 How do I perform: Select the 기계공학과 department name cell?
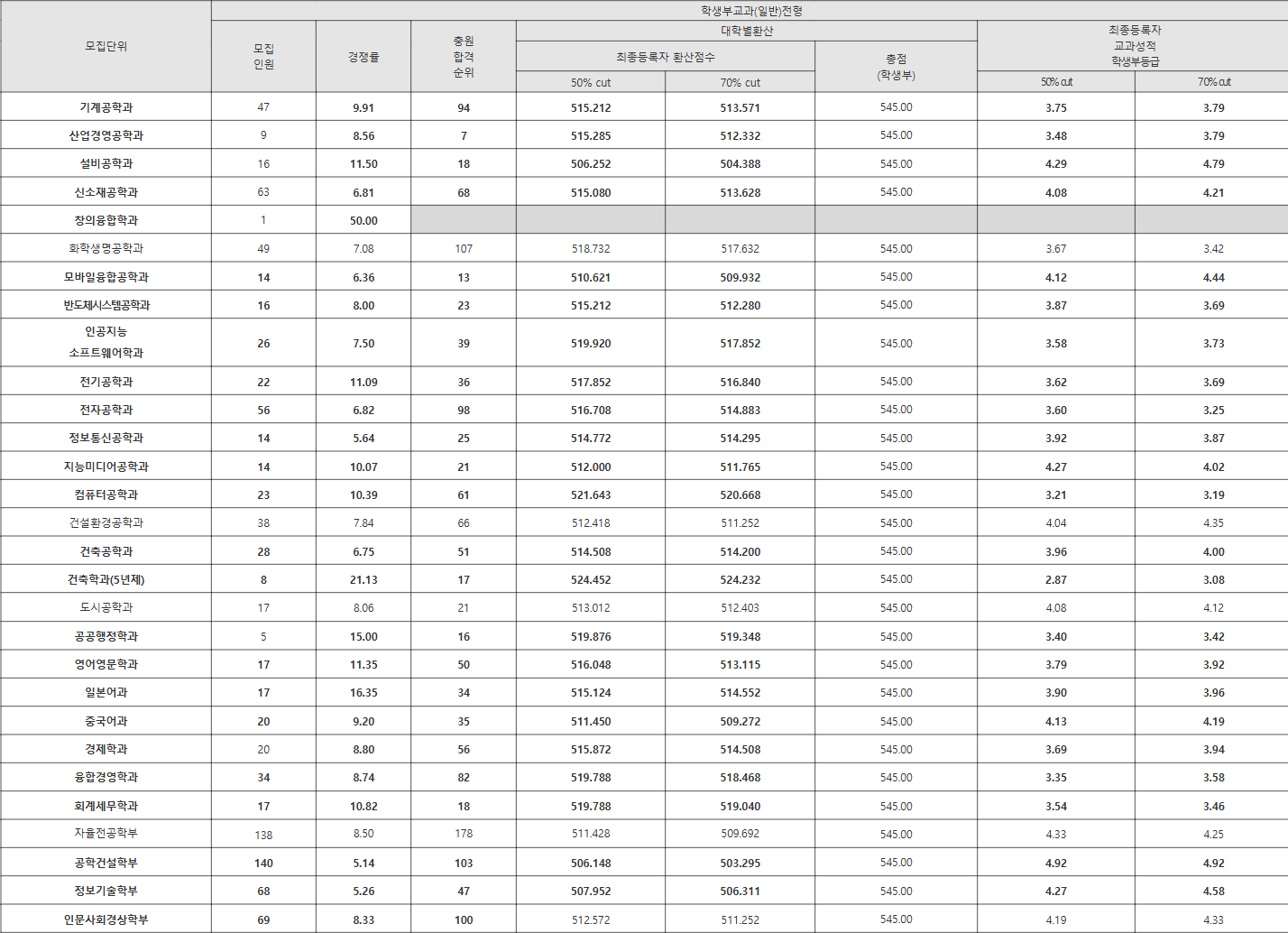coord(106,107)
